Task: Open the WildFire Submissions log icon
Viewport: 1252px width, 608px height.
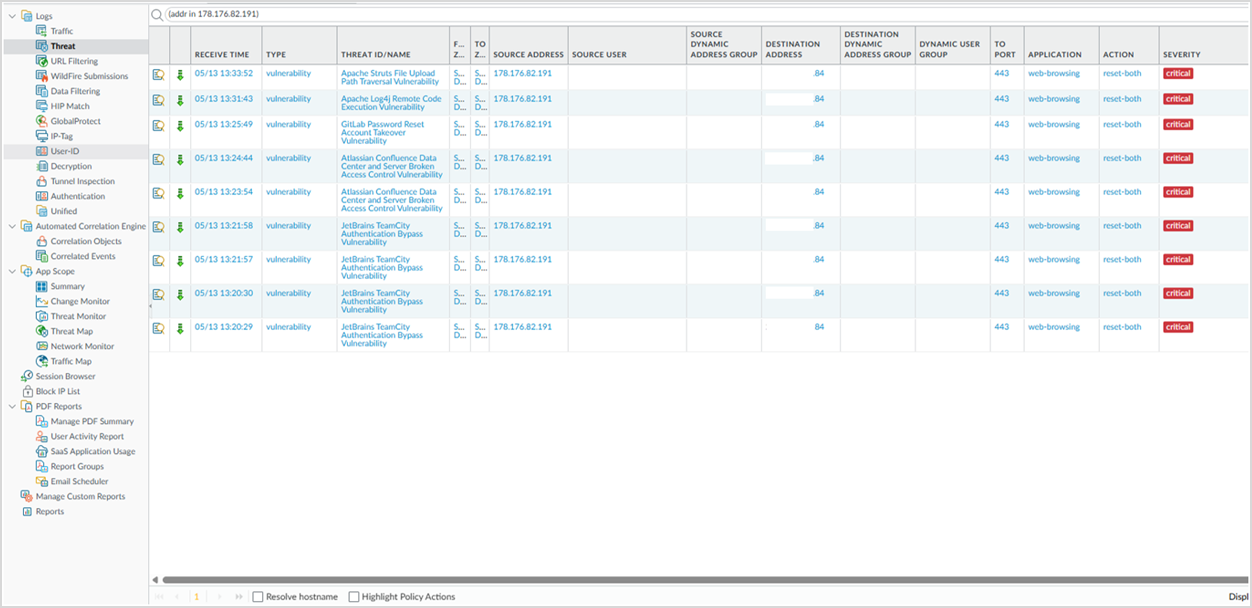Action: (x=42, y=76)
